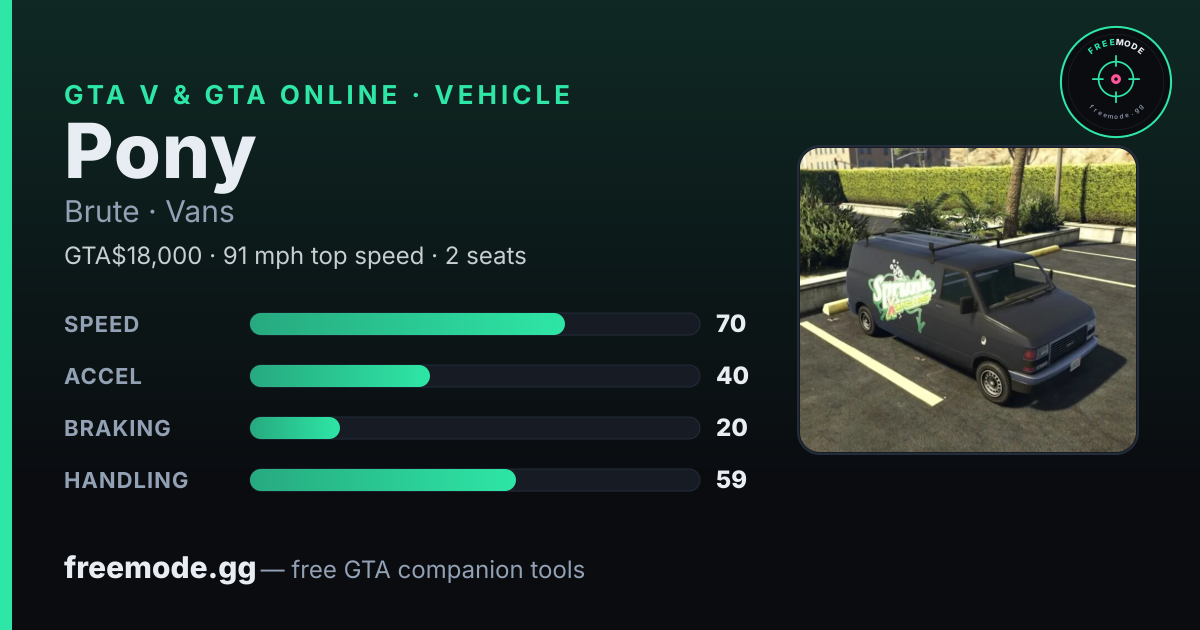The height and width of the screenshot is (630, 1200).
Task: Click the handling value 59
Action: click(x=731, y=480)
